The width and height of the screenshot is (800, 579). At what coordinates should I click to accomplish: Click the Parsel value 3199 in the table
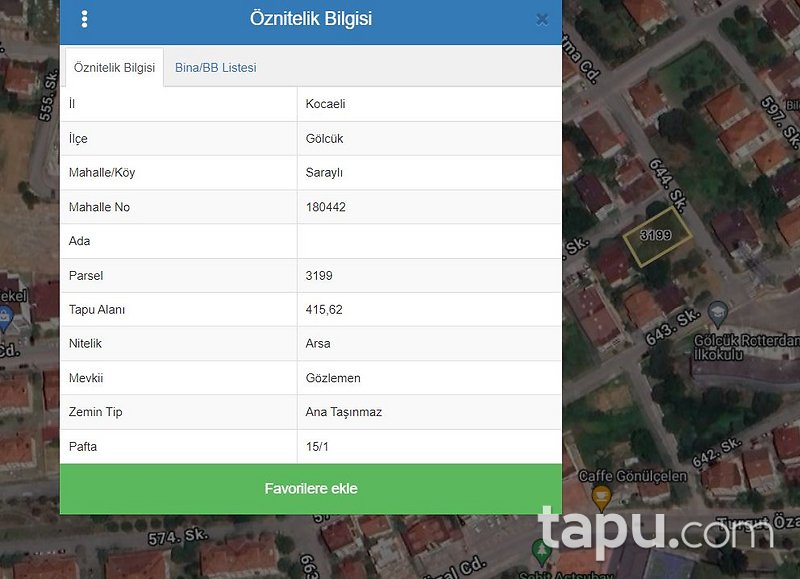[x=319, y=275]
